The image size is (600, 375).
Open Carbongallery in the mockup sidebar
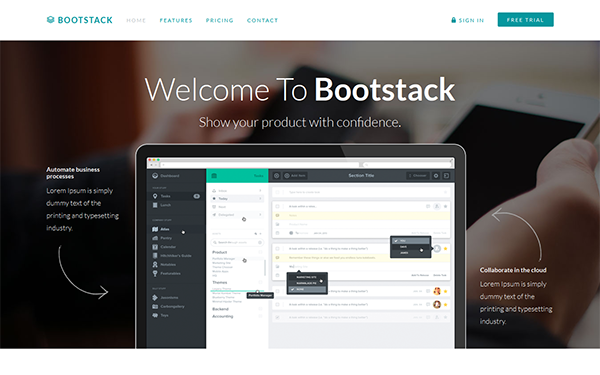point(168,307)
